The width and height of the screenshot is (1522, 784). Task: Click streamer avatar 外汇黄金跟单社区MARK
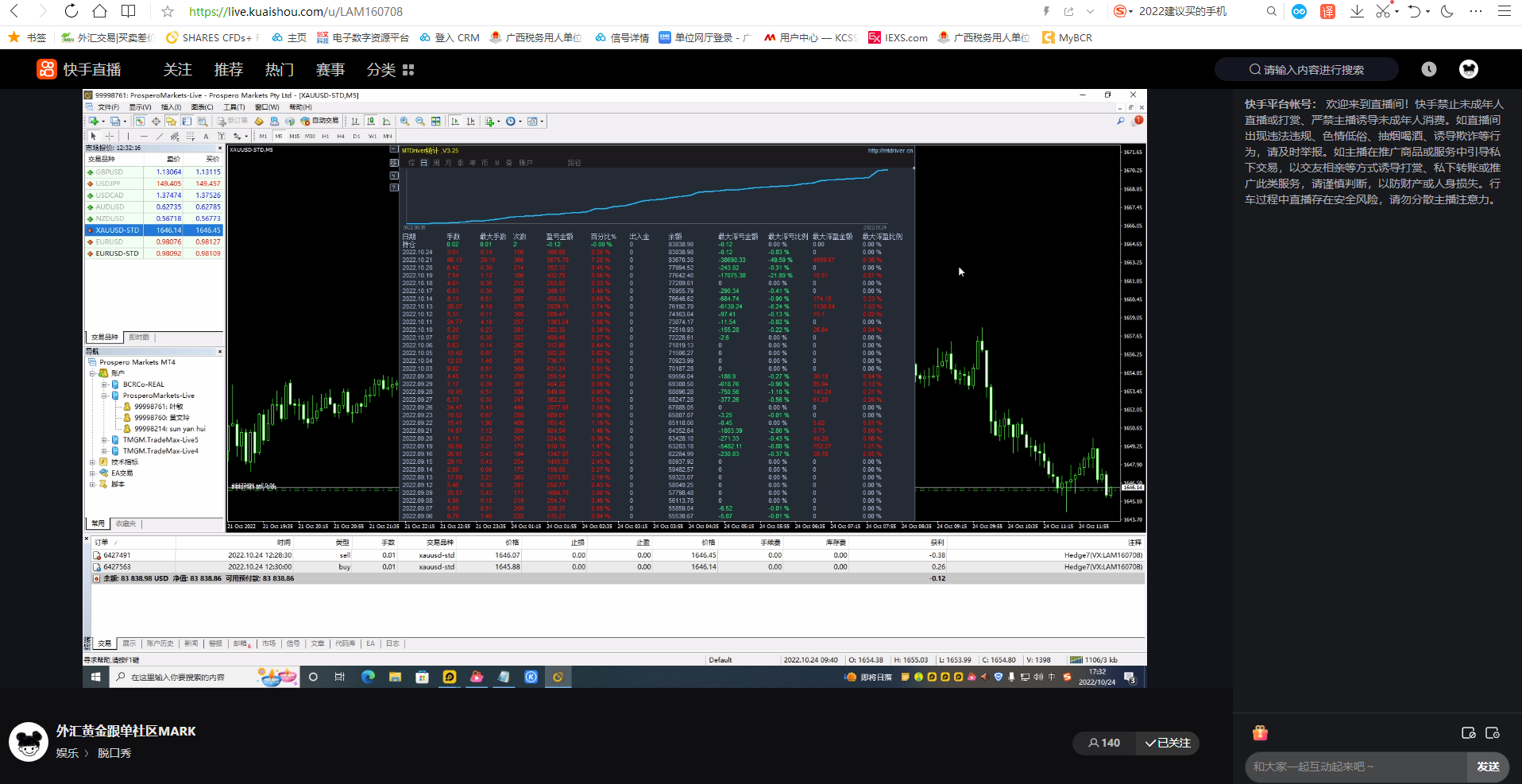(29, 742)
